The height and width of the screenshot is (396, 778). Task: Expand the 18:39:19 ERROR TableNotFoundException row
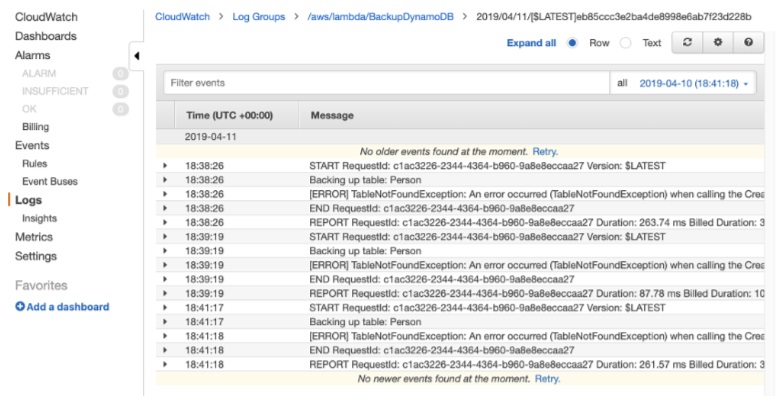coord(165,265)
